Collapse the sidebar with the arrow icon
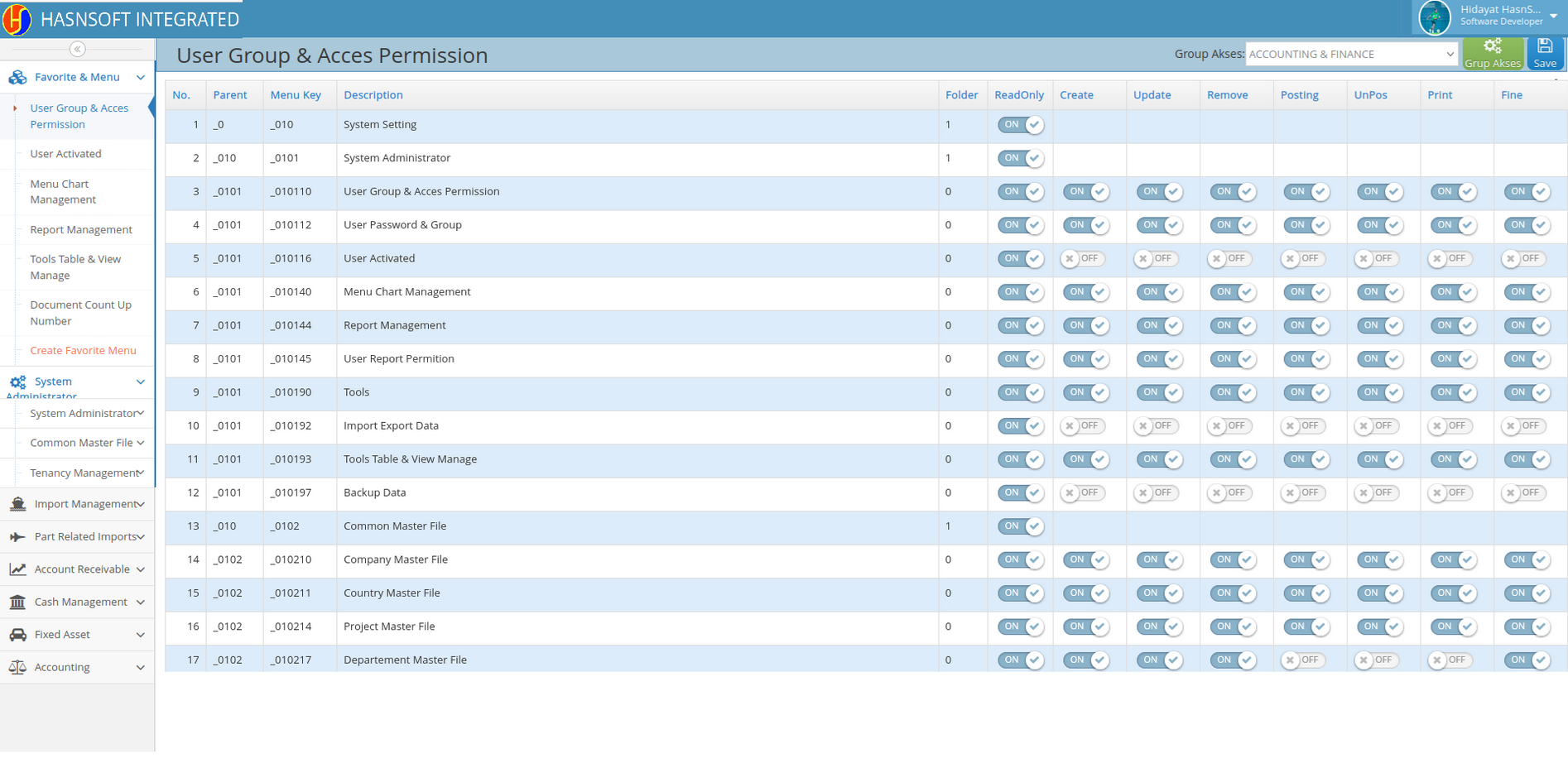Image resolution: width=1568 pixels, height=768 pixels. (x=77, y=49)
